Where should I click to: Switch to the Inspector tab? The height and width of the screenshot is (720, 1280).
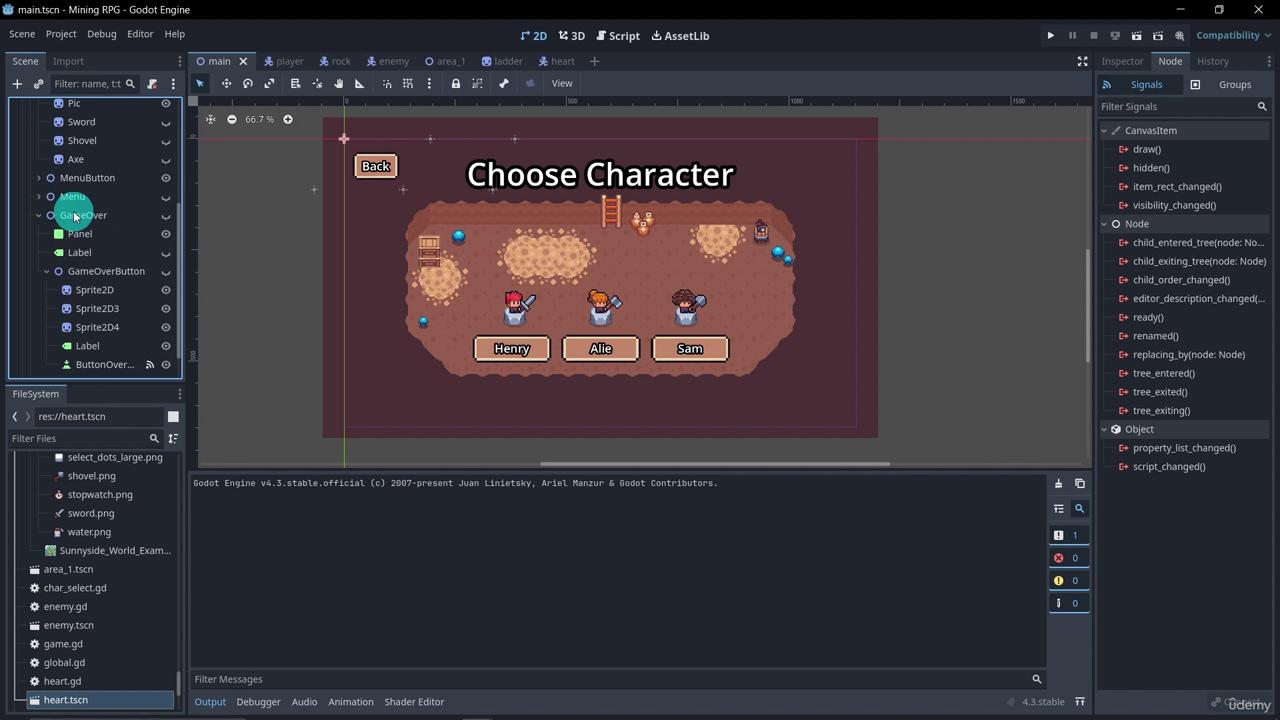click(1122, 62)
